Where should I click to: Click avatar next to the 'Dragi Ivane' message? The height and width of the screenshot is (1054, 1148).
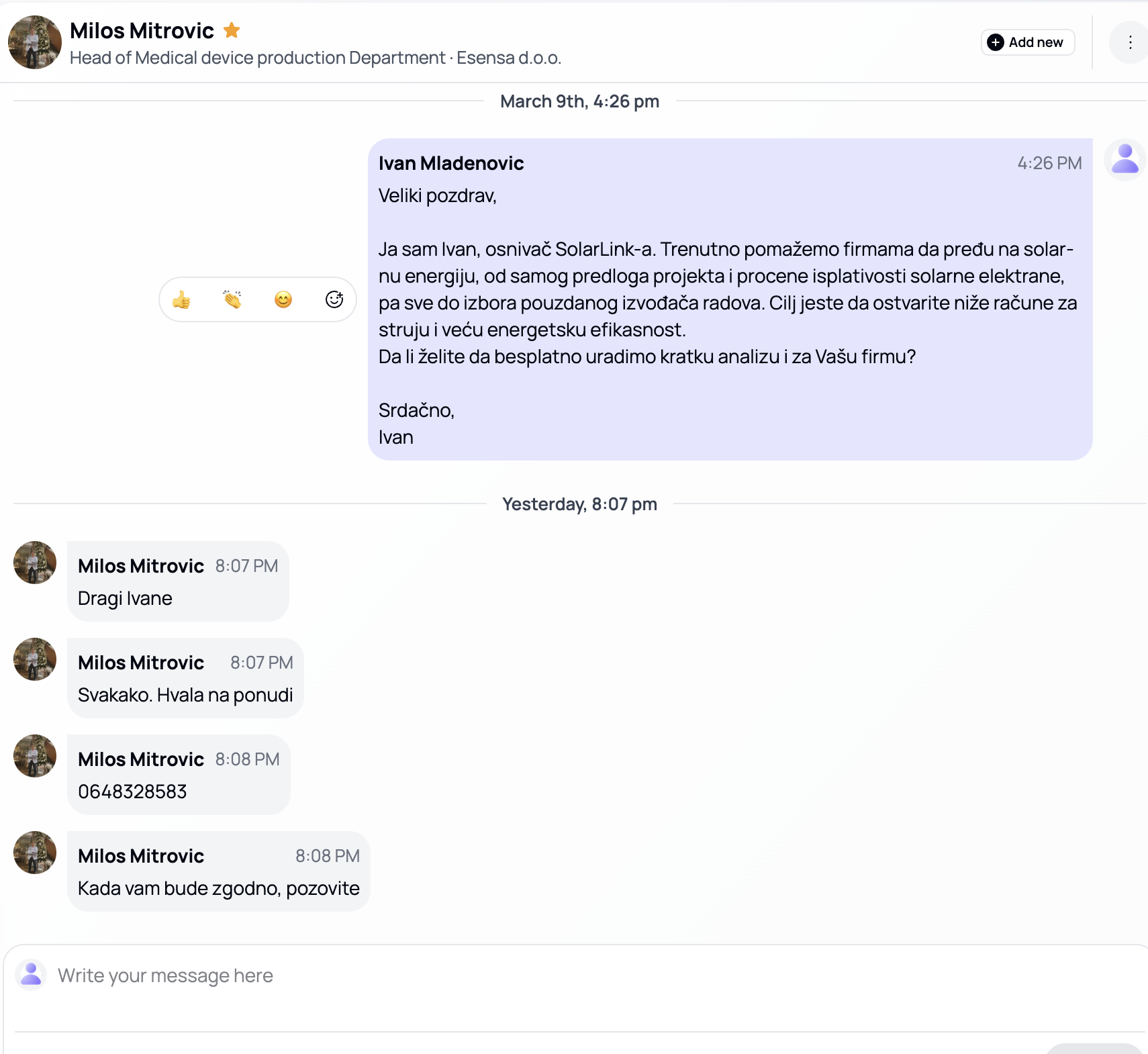tap(35, 563)
